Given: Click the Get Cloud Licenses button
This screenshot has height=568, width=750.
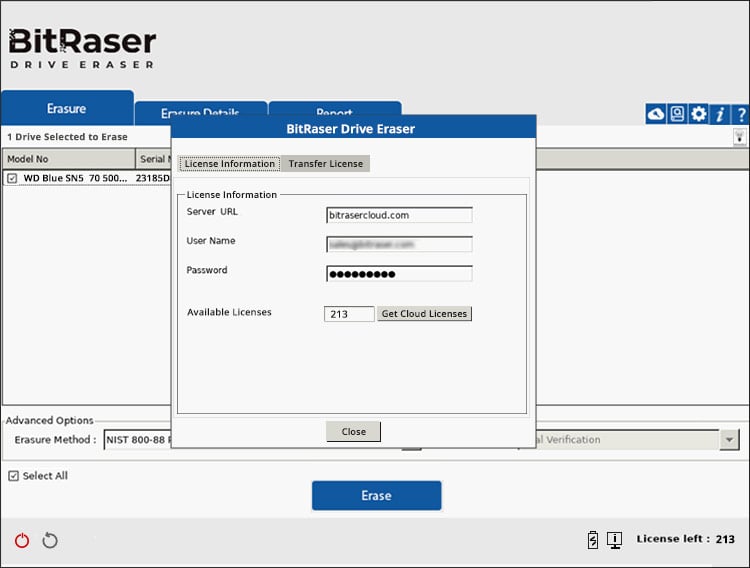Looking at the screenshot, I should pos(424,313).
